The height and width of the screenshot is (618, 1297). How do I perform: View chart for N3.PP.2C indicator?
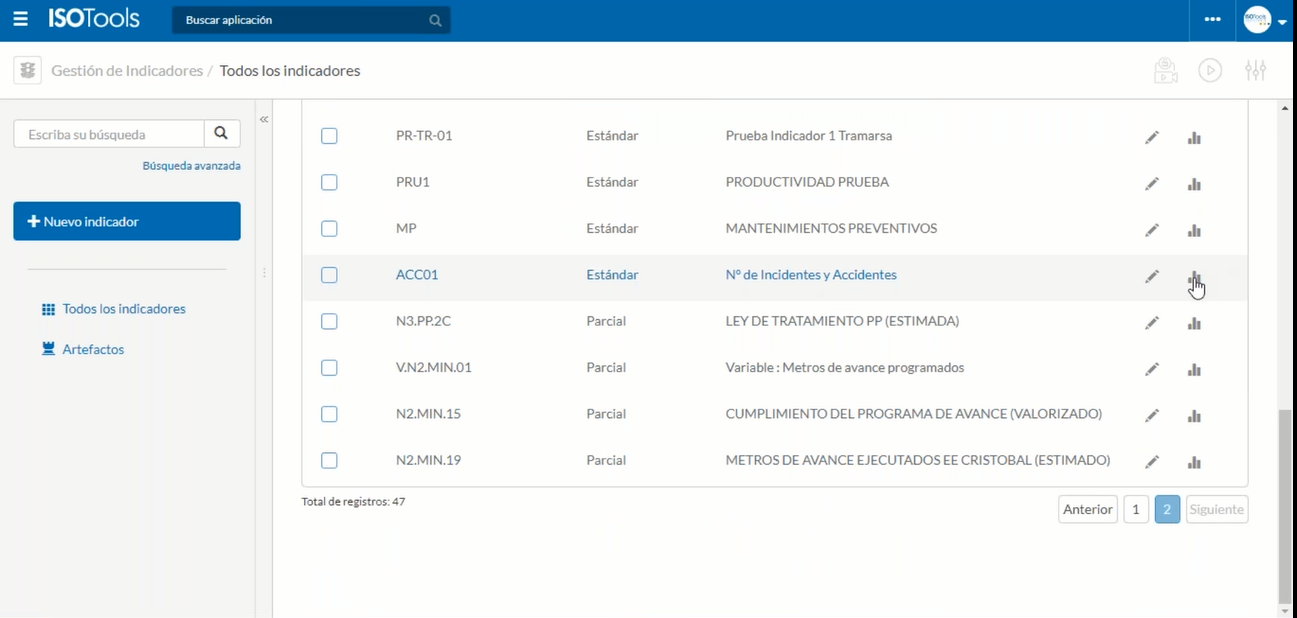click(1194, 323)
